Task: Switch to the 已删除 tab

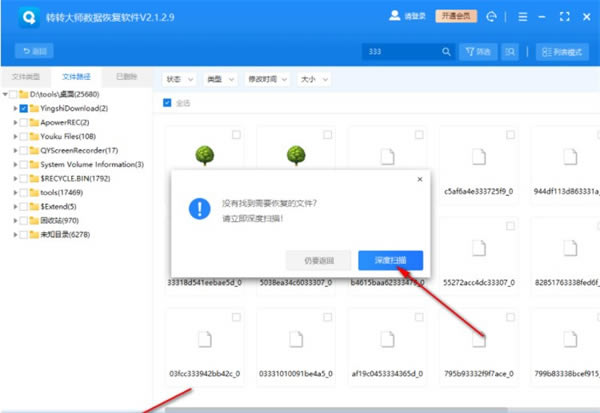Action: (x=127, y=76)
